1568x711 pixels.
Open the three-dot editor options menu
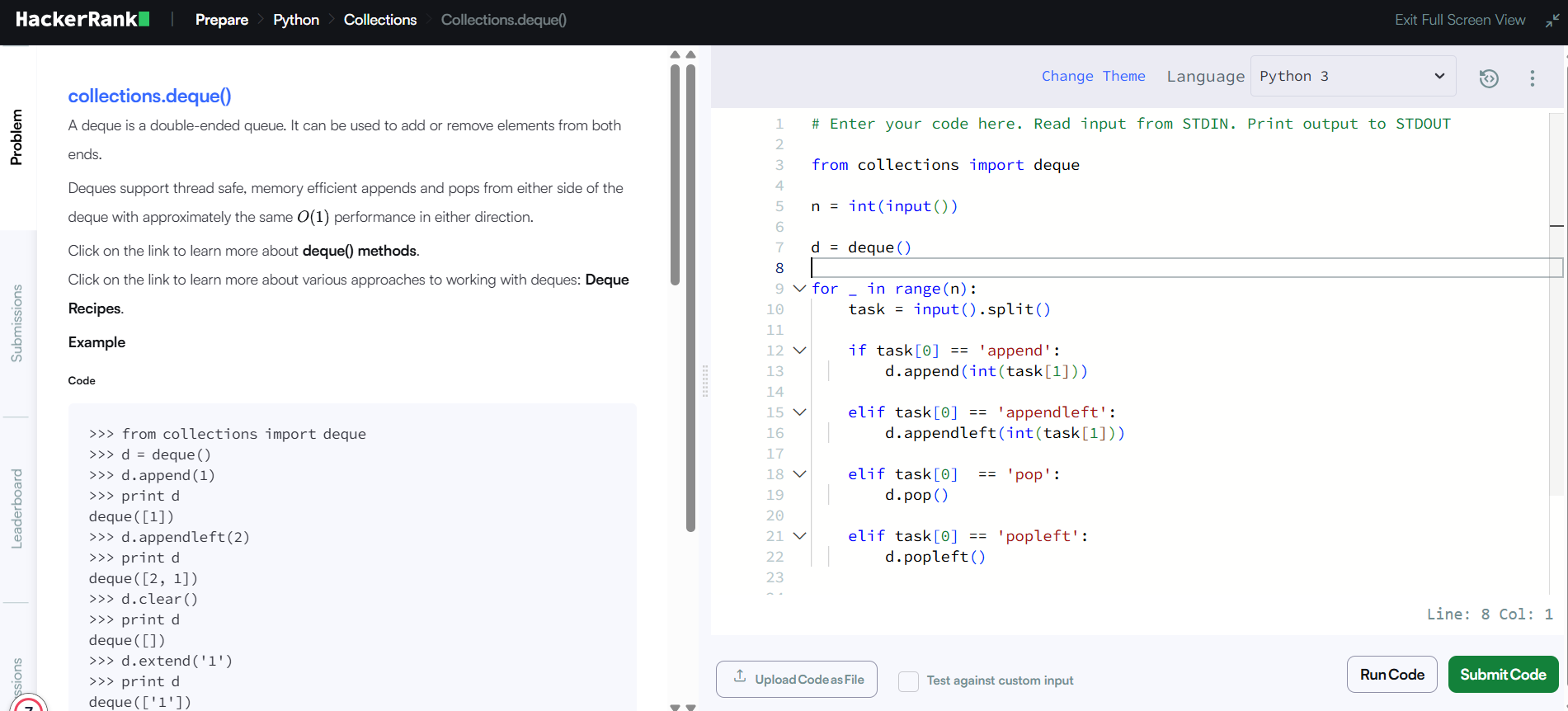coord(1533,78)
